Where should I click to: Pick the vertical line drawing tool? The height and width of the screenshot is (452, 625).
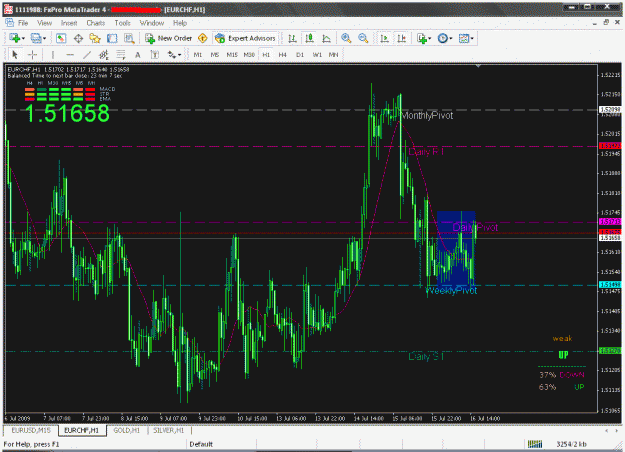point(53,55)
